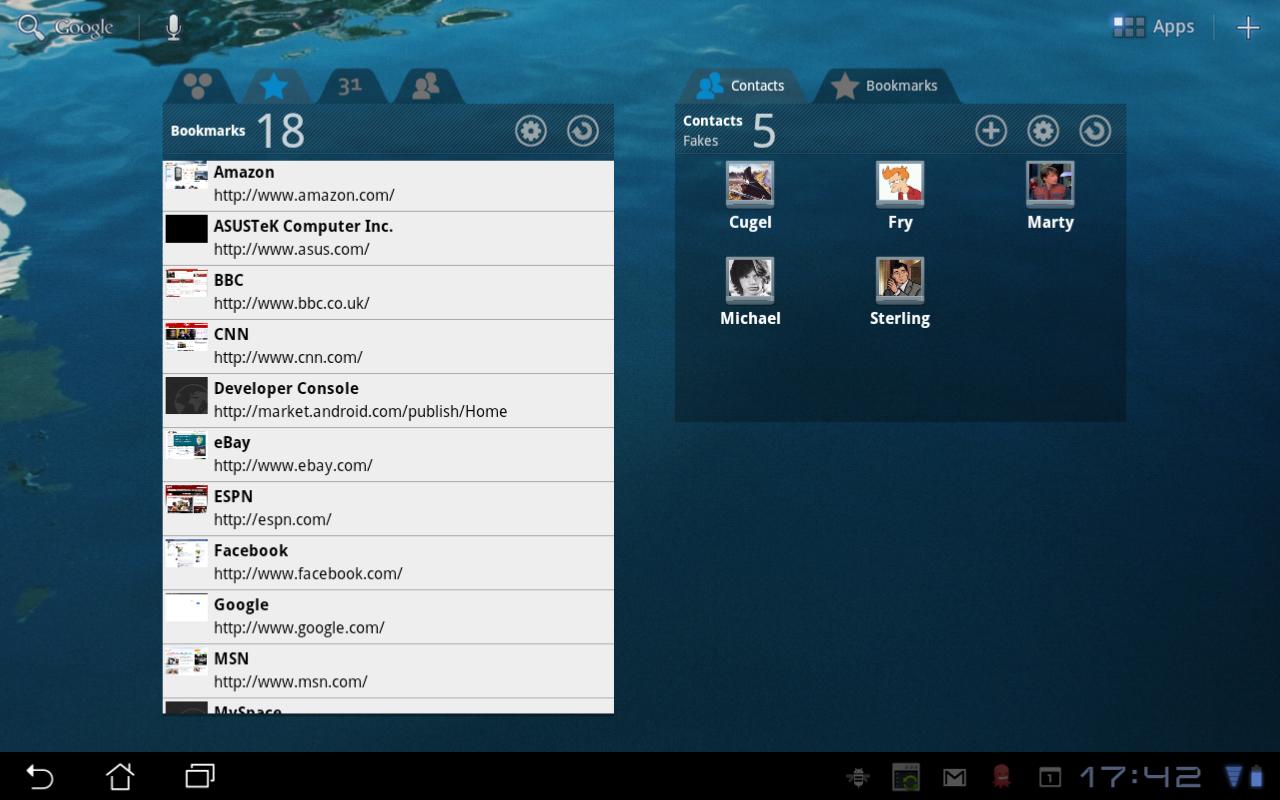Open Fry contact photo
Image resolution: width=1280 pixels, height=800 pixels.
900,184
